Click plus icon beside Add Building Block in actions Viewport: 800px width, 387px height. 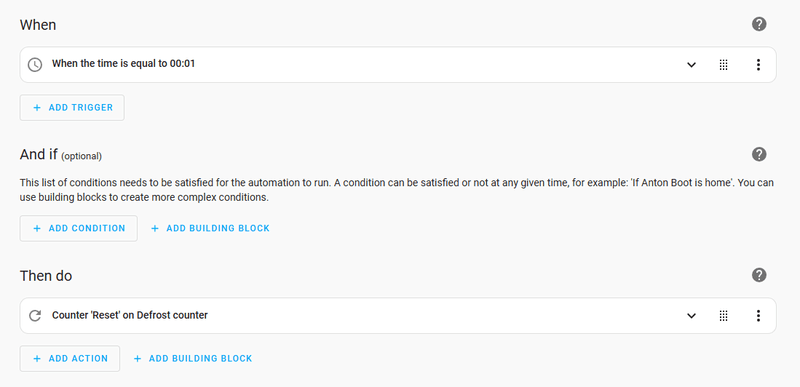[x=137, y=358]
